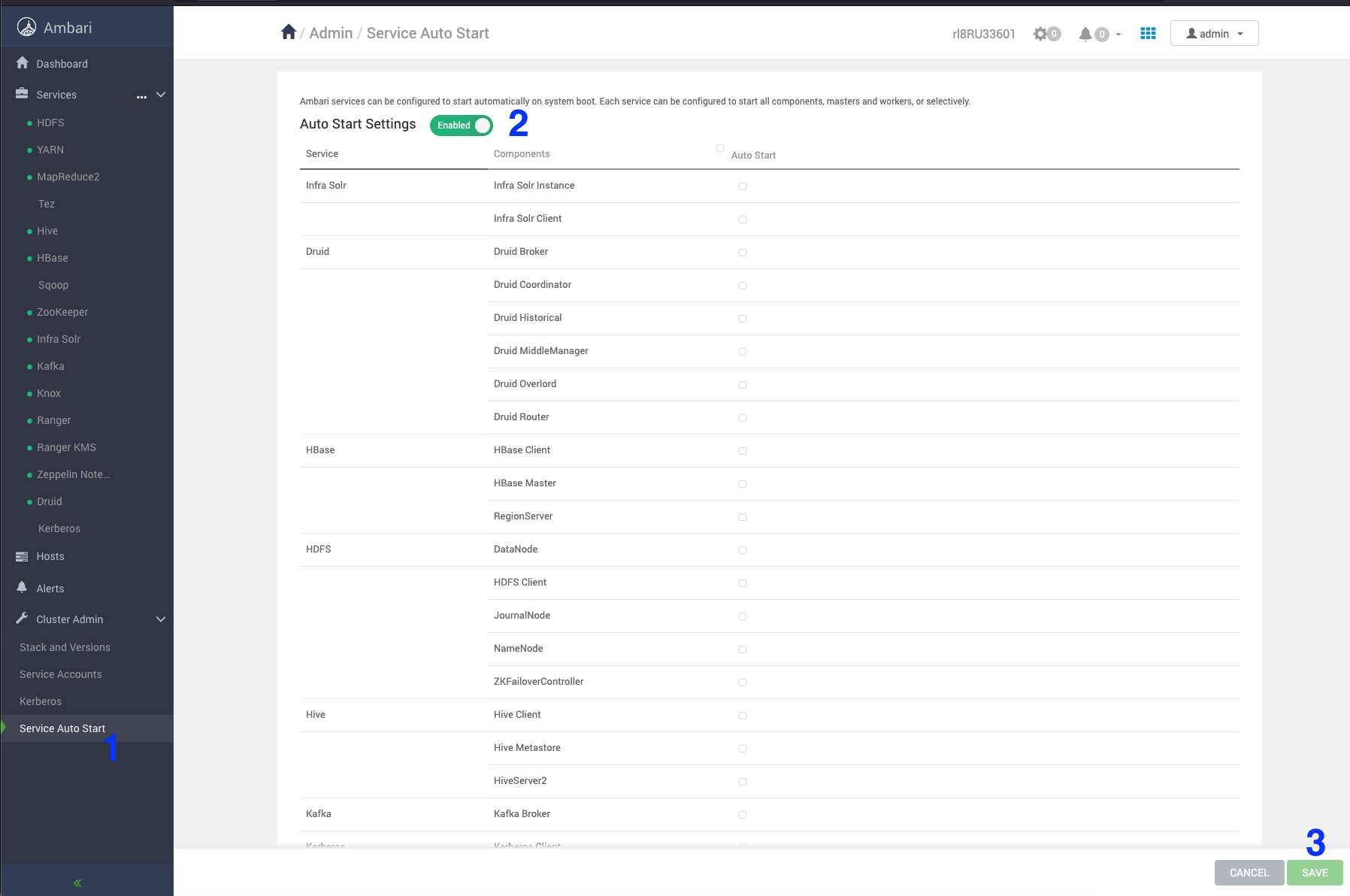Open ZooKeeper service in sidebar
Image resolution: width=1350 pixels, height=896 pixels.
62,312
